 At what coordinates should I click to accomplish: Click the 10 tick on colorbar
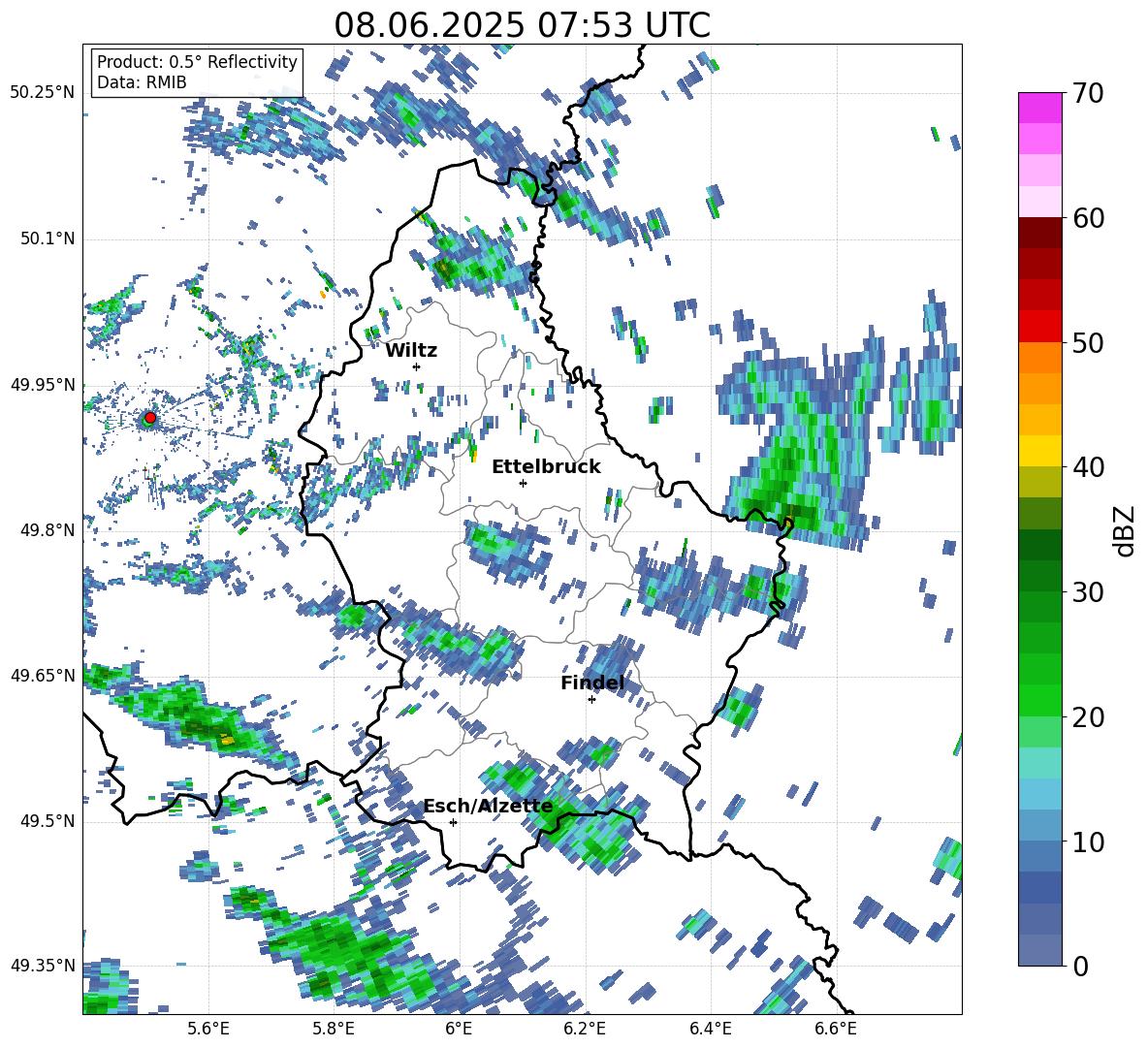click(x=1088, y=842)
